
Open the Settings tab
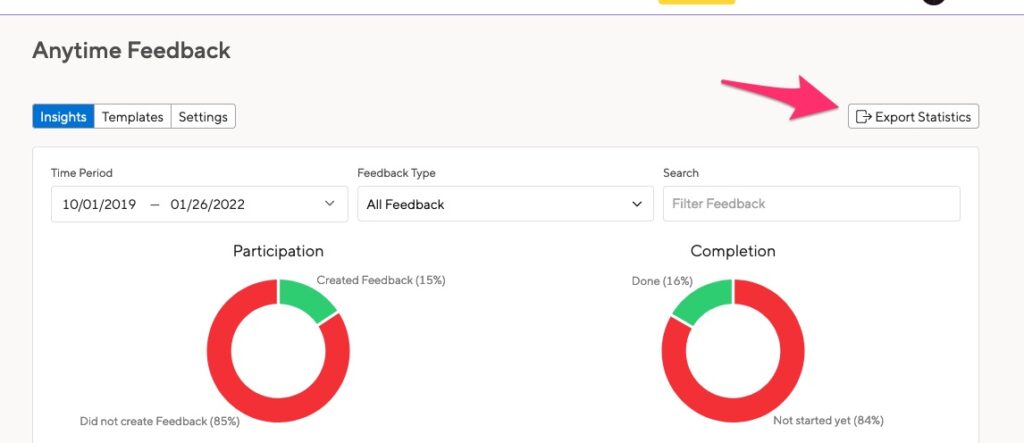203,117
